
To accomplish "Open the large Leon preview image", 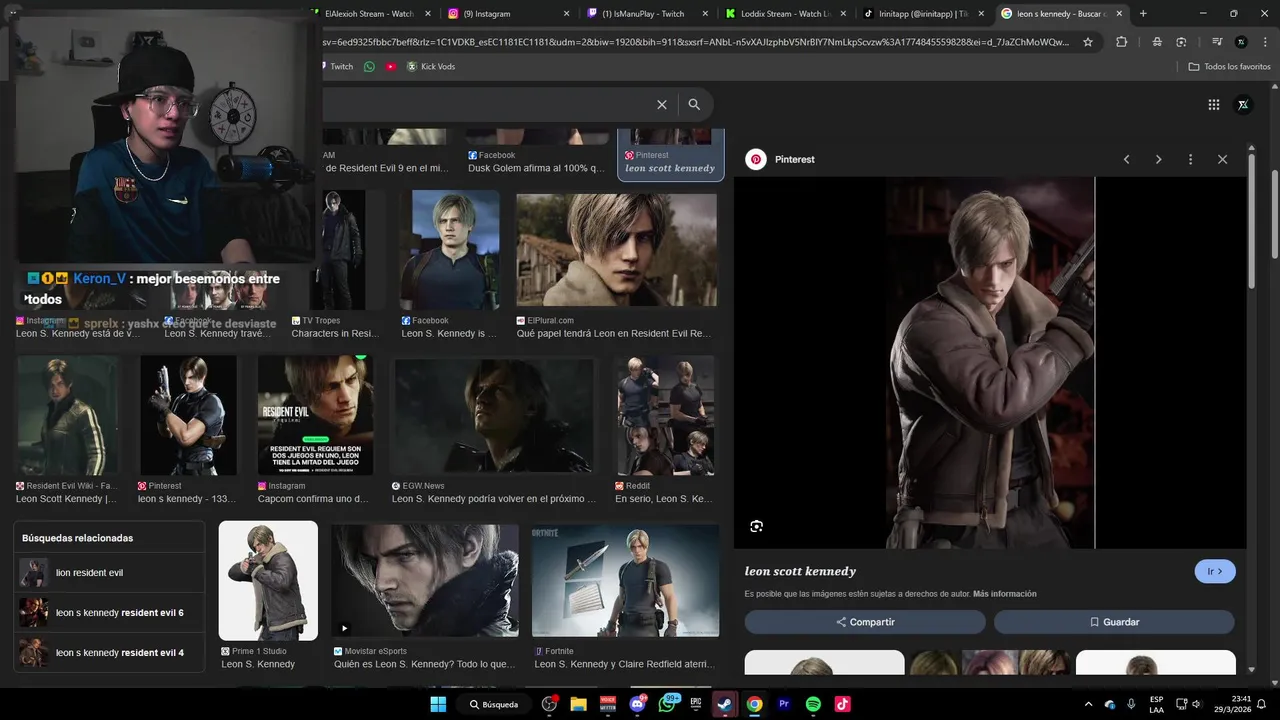I will pos(990,363).
